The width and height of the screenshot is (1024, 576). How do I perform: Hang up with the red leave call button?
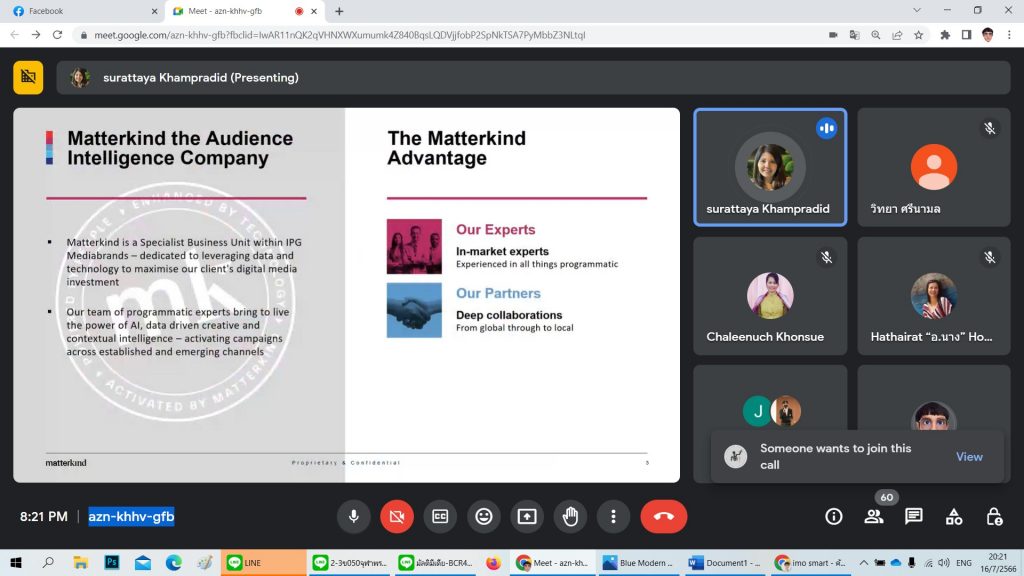(x=664, y=516)
